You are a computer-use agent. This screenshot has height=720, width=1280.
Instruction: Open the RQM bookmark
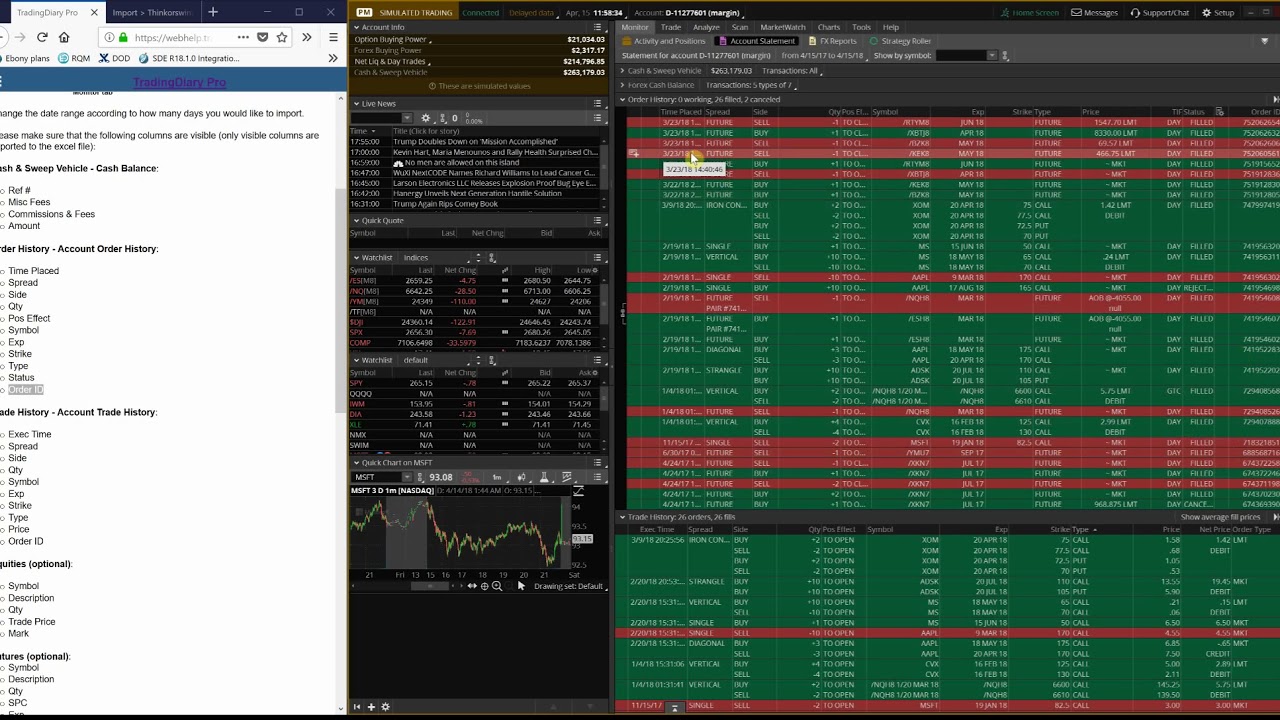coord(74,58)
